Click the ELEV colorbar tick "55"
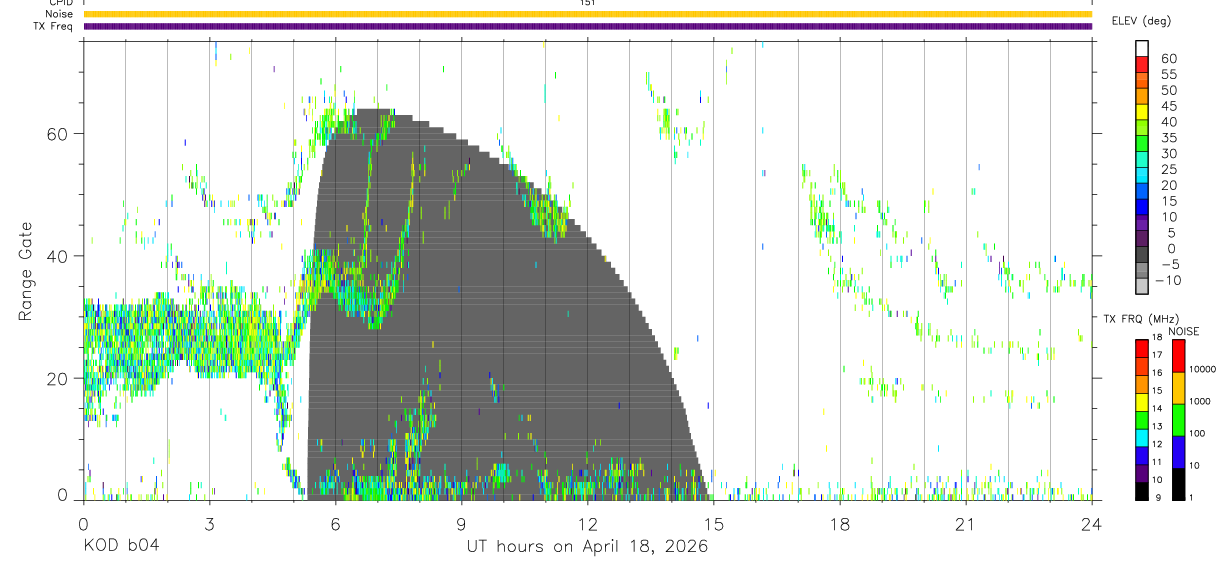The width and height of the screenshot is (1228, 567). (x=1169, y=74)
